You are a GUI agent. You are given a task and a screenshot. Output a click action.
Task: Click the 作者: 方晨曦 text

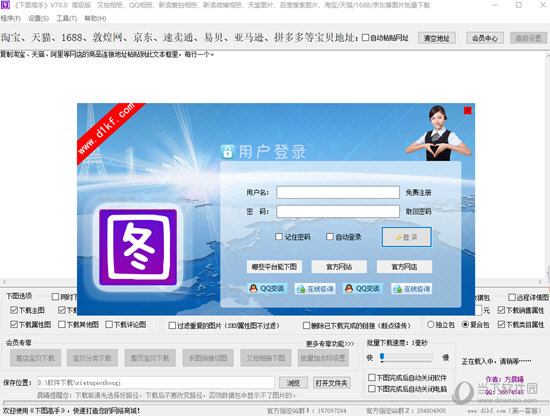tap(504, 379)
